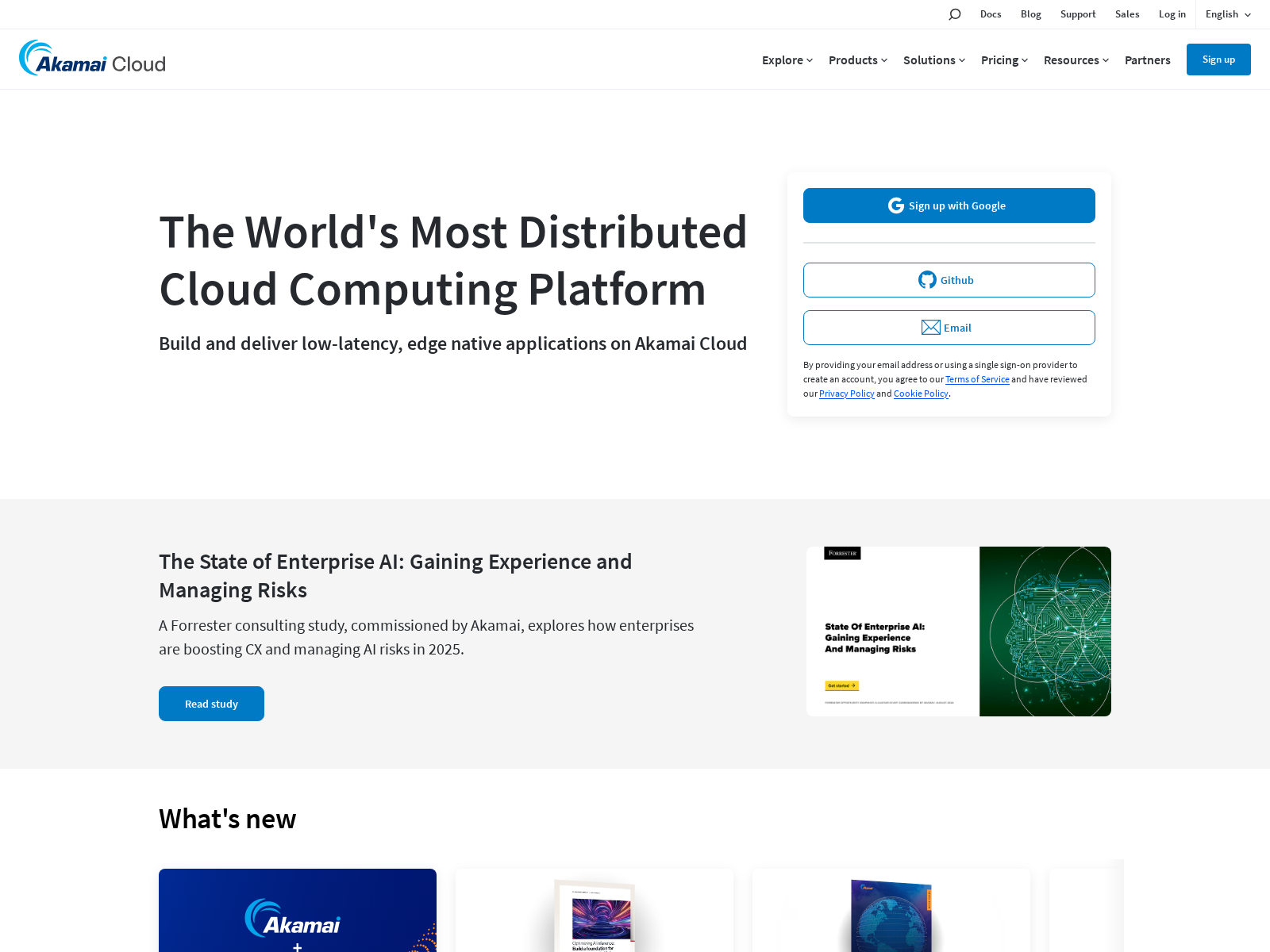Select the Github sign-up option

[x=949, y=279]
